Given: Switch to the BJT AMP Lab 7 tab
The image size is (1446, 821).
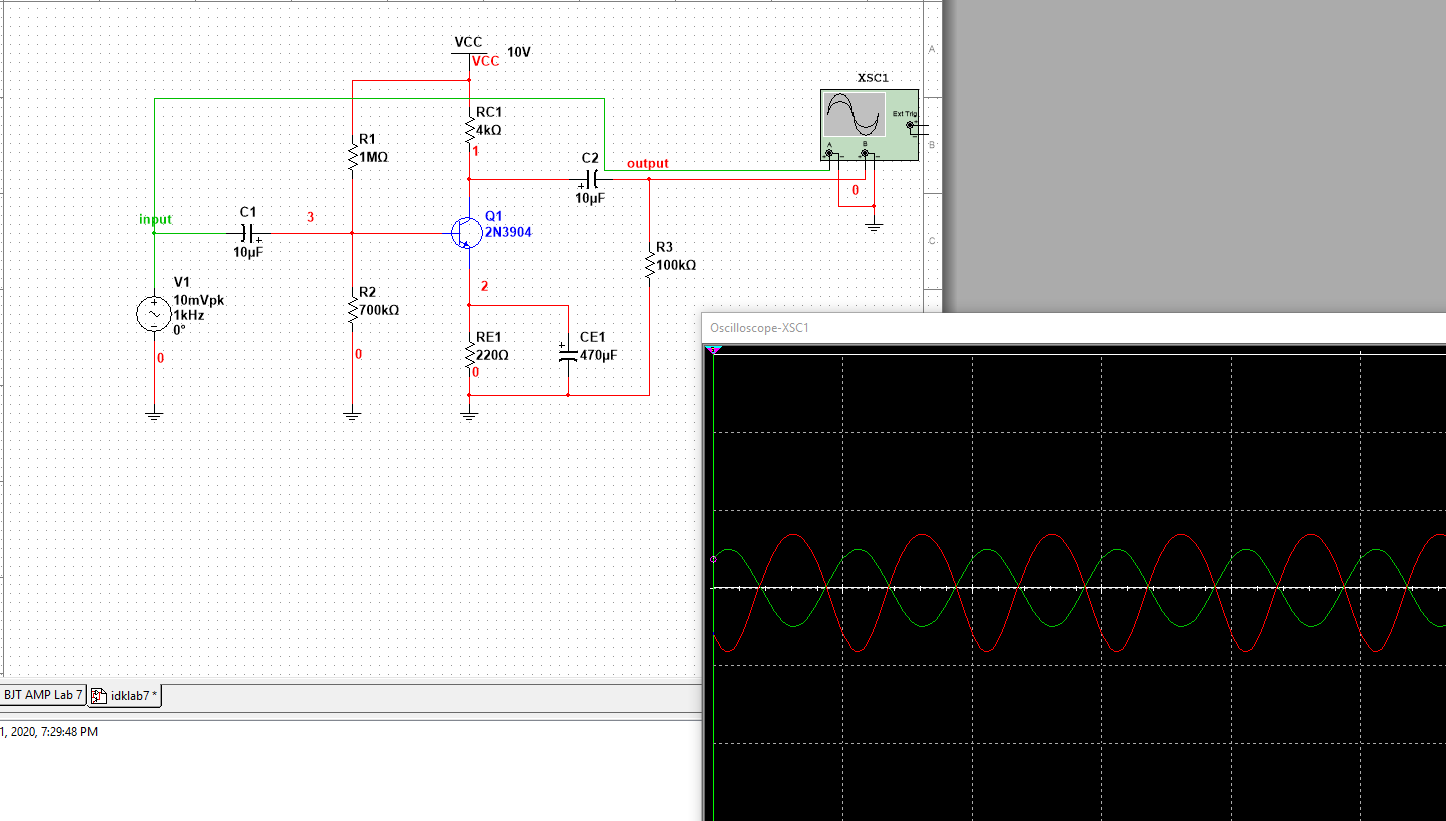Looking at the screenshot, I should pyautogui.click(x=42, y=695).
